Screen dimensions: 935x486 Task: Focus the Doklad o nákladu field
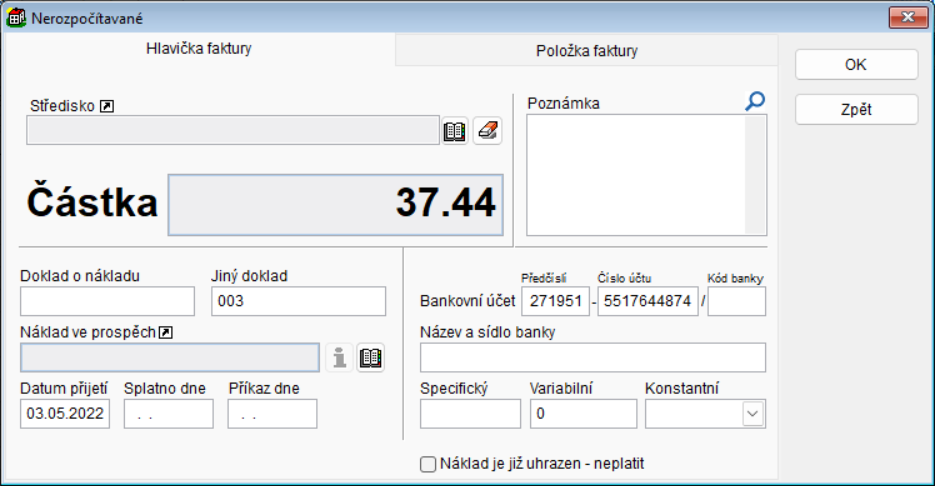click(107, 301)
